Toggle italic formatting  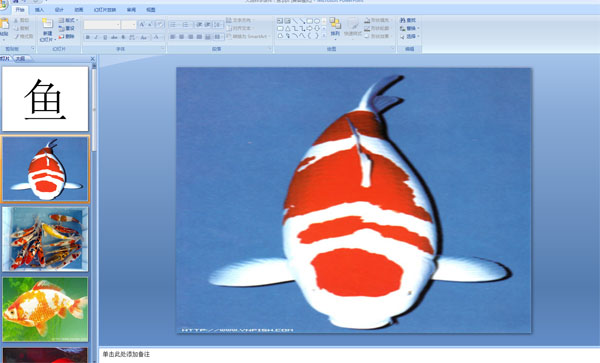(96, 37)
